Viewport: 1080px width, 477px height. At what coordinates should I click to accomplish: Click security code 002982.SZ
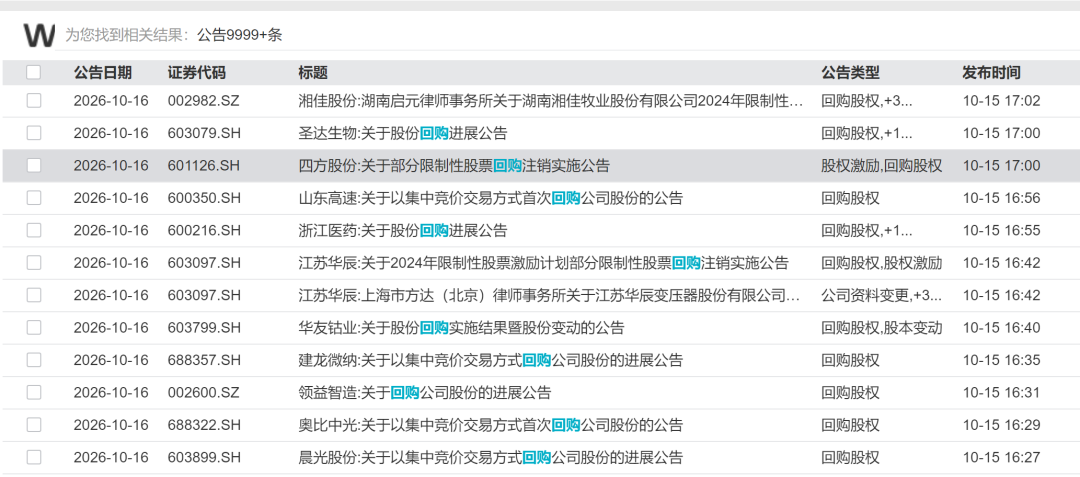click(204, 101)
